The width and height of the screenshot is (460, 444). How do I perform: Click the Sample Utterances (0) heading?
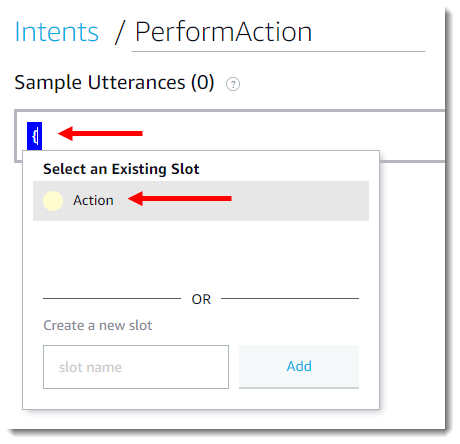(114, 82)
